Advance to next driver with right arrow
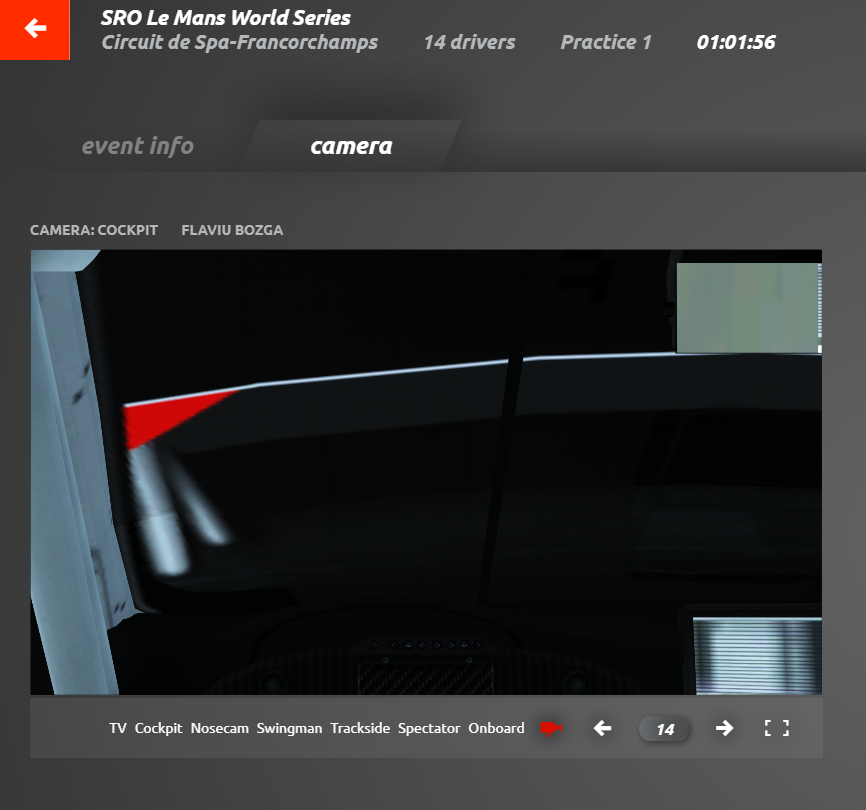Screen dimensions: 866x810 [724, 728]
